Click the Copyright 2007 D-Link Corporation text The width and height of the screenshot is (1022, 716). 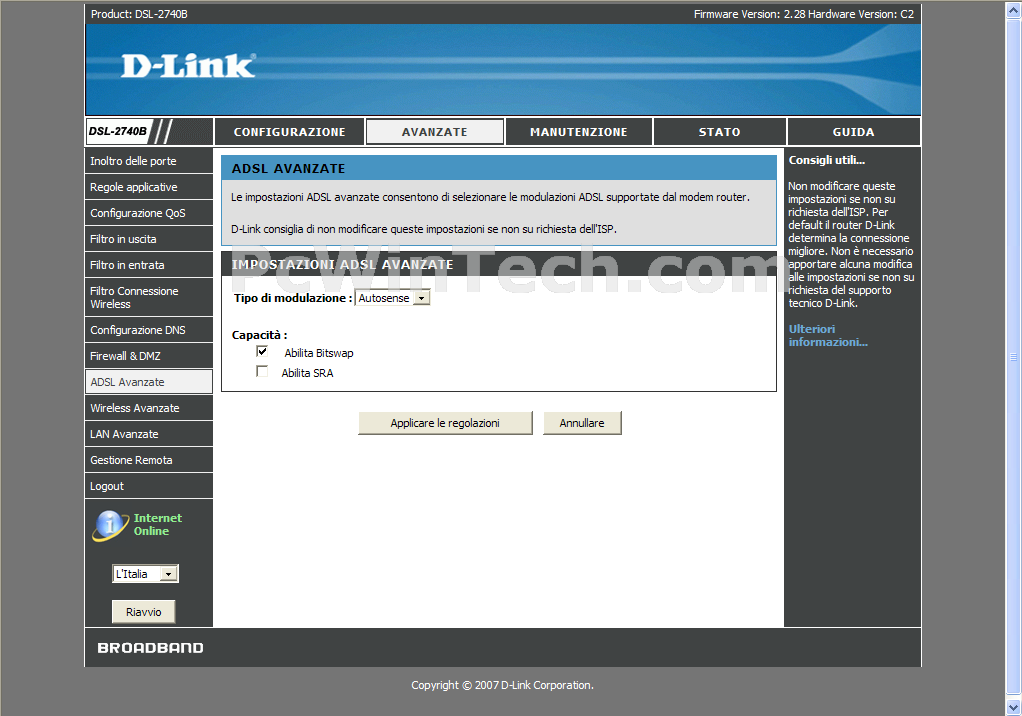point(502,685)
